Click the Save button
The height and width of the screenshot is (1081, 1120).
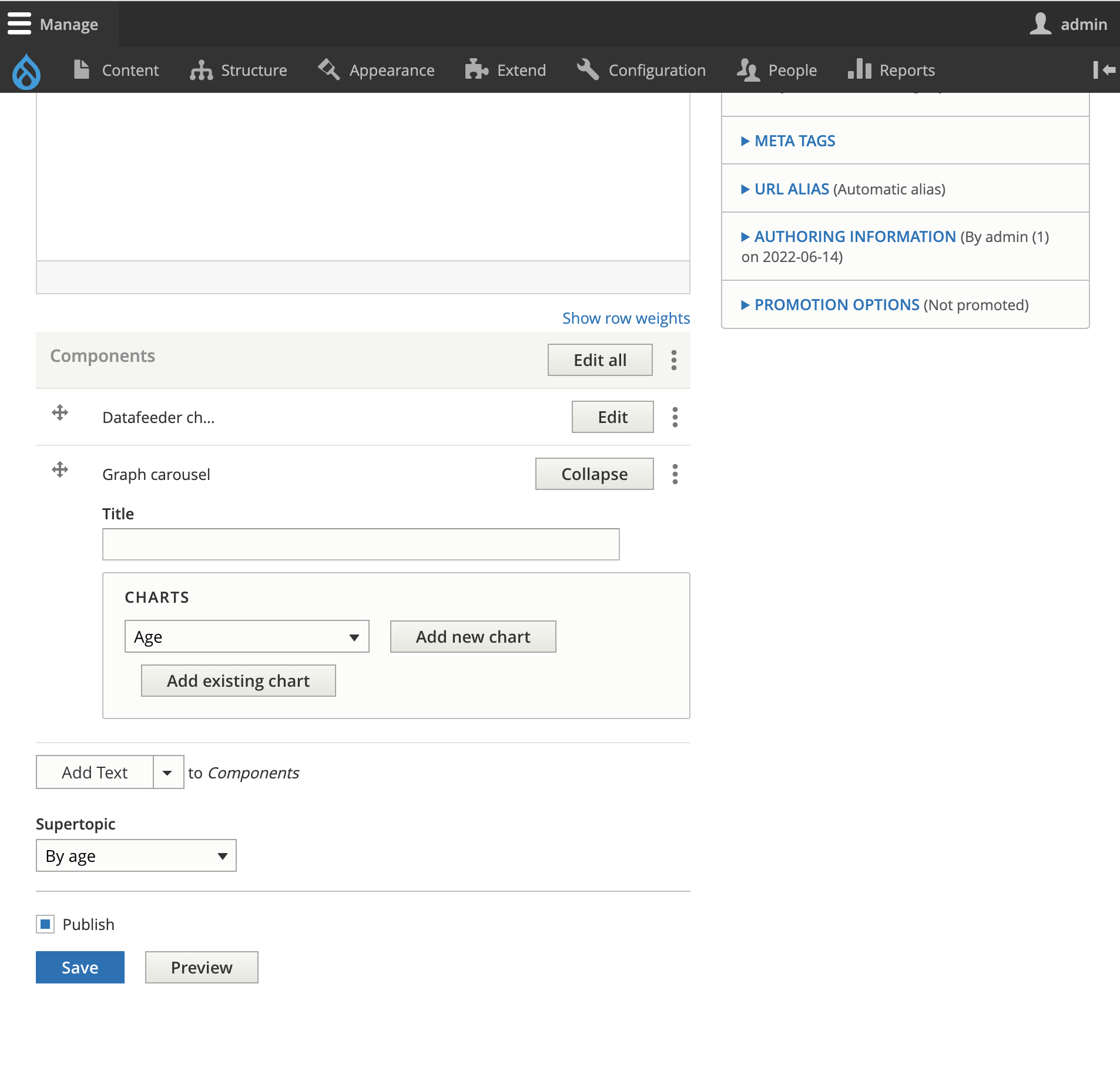pyautogui.click(x=80, y=966)
